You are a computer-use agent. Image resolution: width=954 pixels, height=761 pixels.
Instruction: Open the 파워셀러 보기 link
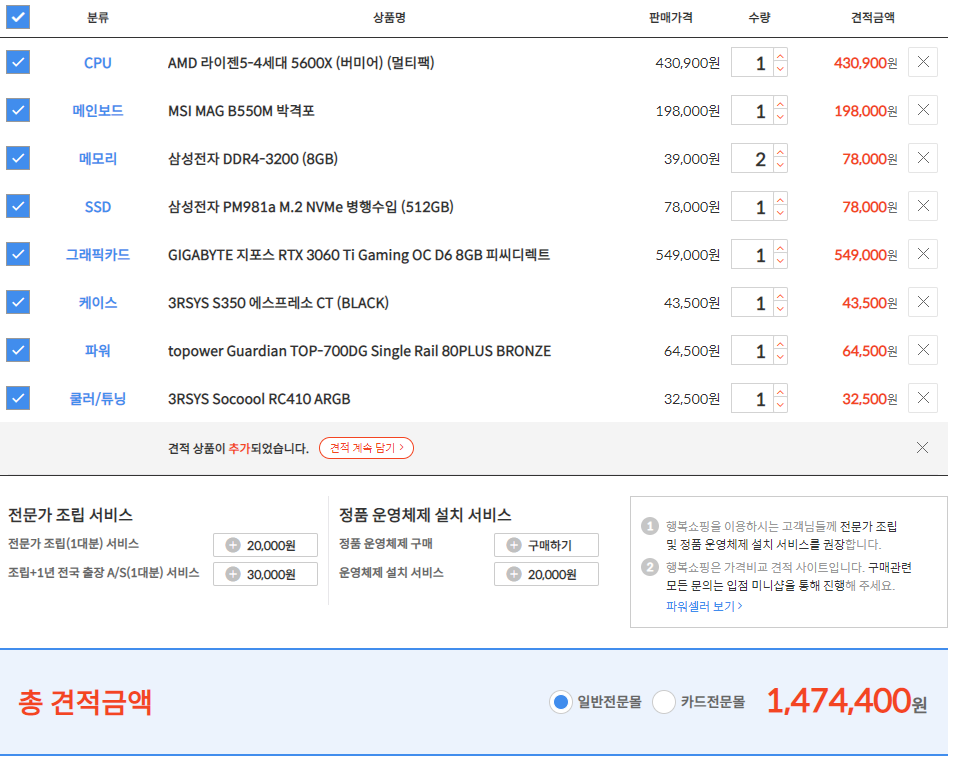point(704,606)
